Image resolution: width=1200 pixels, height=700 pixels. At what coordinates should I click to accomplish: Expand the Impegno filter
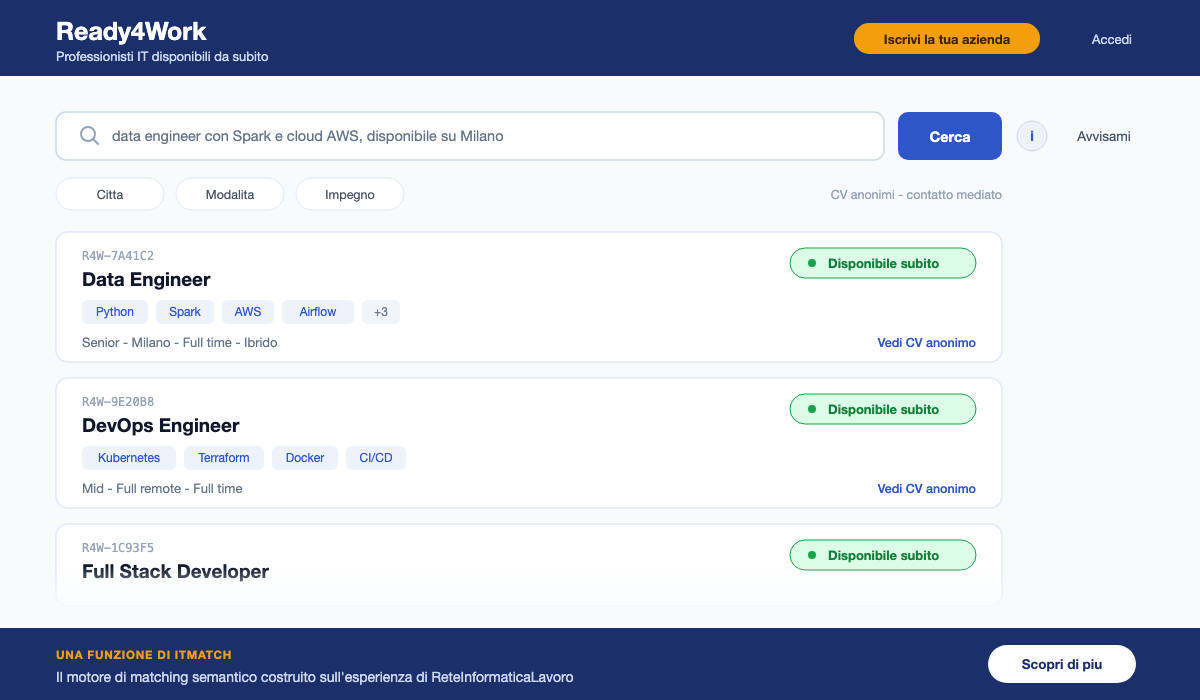pyautogui.click(x=350, y=194)
